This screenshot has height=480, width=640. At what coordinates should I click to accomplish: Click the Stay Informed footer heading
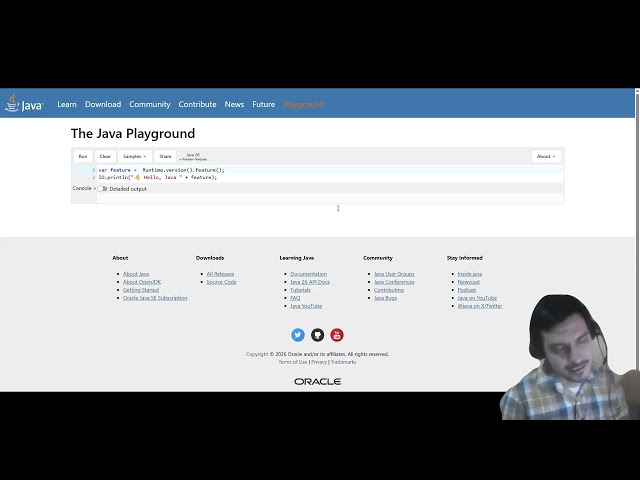[464, 258]
